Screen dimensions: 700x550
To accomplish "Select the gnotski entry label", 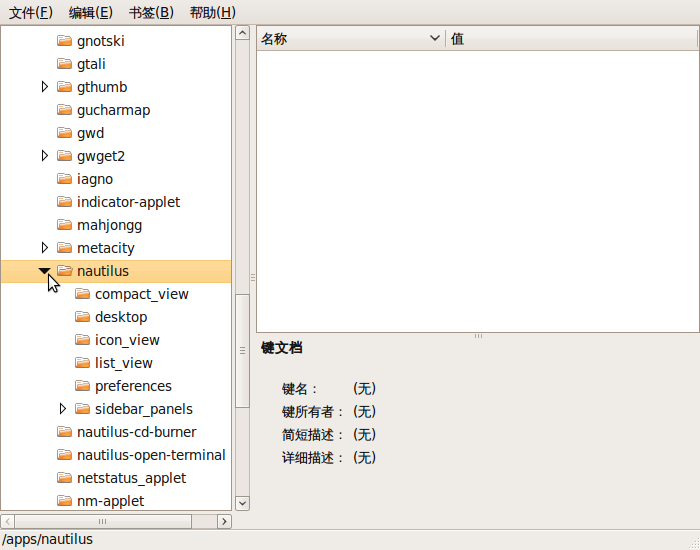I will pyautogui.click(x=100, y=41).
